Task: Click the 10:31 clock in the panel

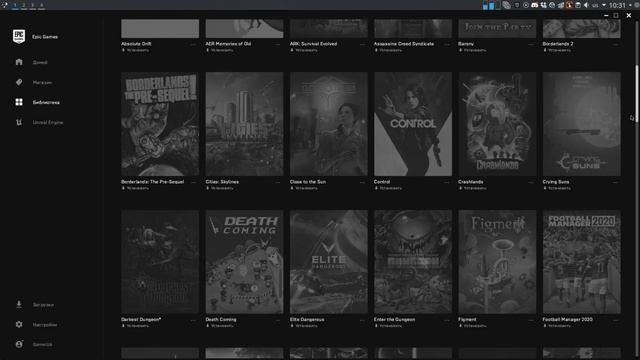Action: 617,5
